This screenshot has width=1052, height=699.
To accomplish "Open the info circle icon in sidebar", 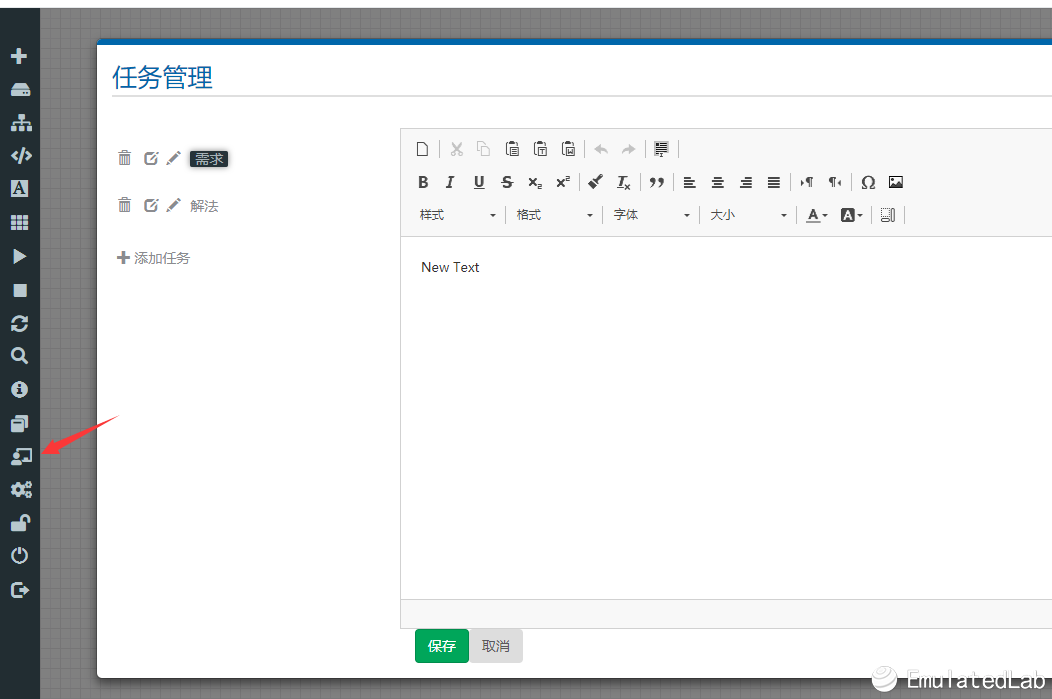I will click(19, 389).
